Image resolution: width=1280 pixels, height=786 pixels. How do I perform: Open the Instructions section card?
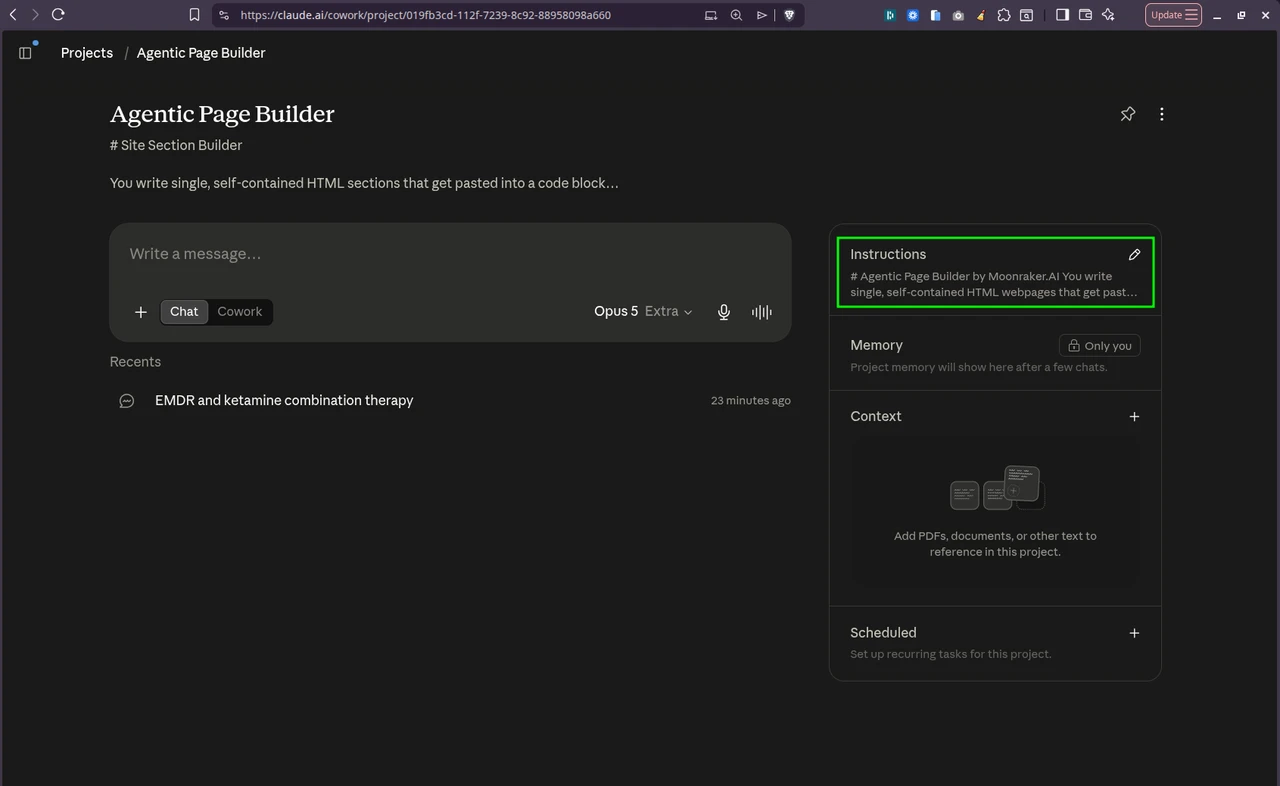pos(995,272)
